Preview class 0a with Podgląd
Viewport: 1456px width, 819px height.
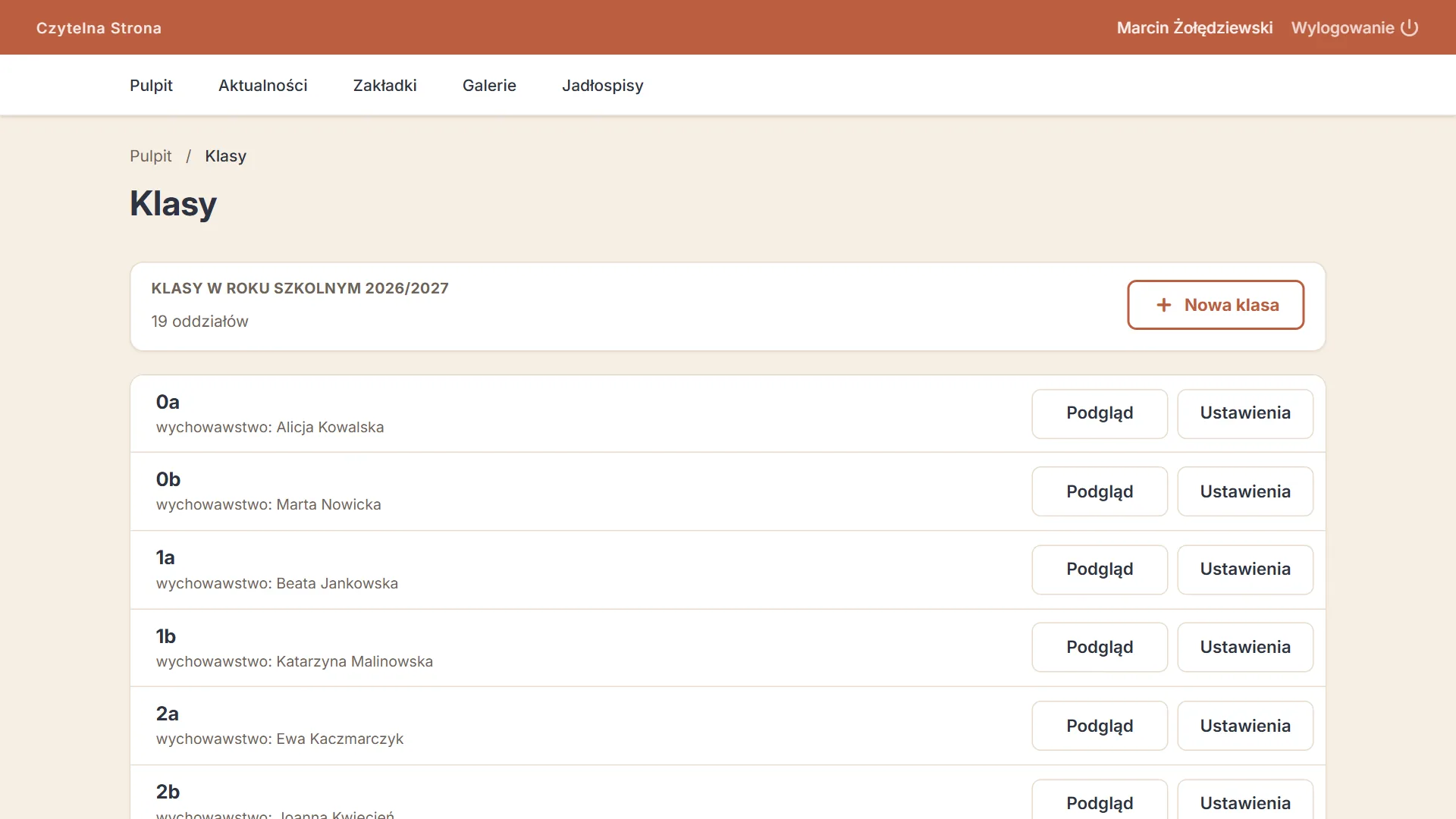coord(1100,413)
